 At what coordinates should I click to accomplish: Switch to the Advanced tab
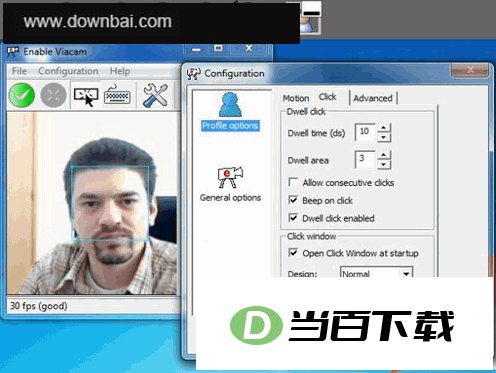(373, 98)
